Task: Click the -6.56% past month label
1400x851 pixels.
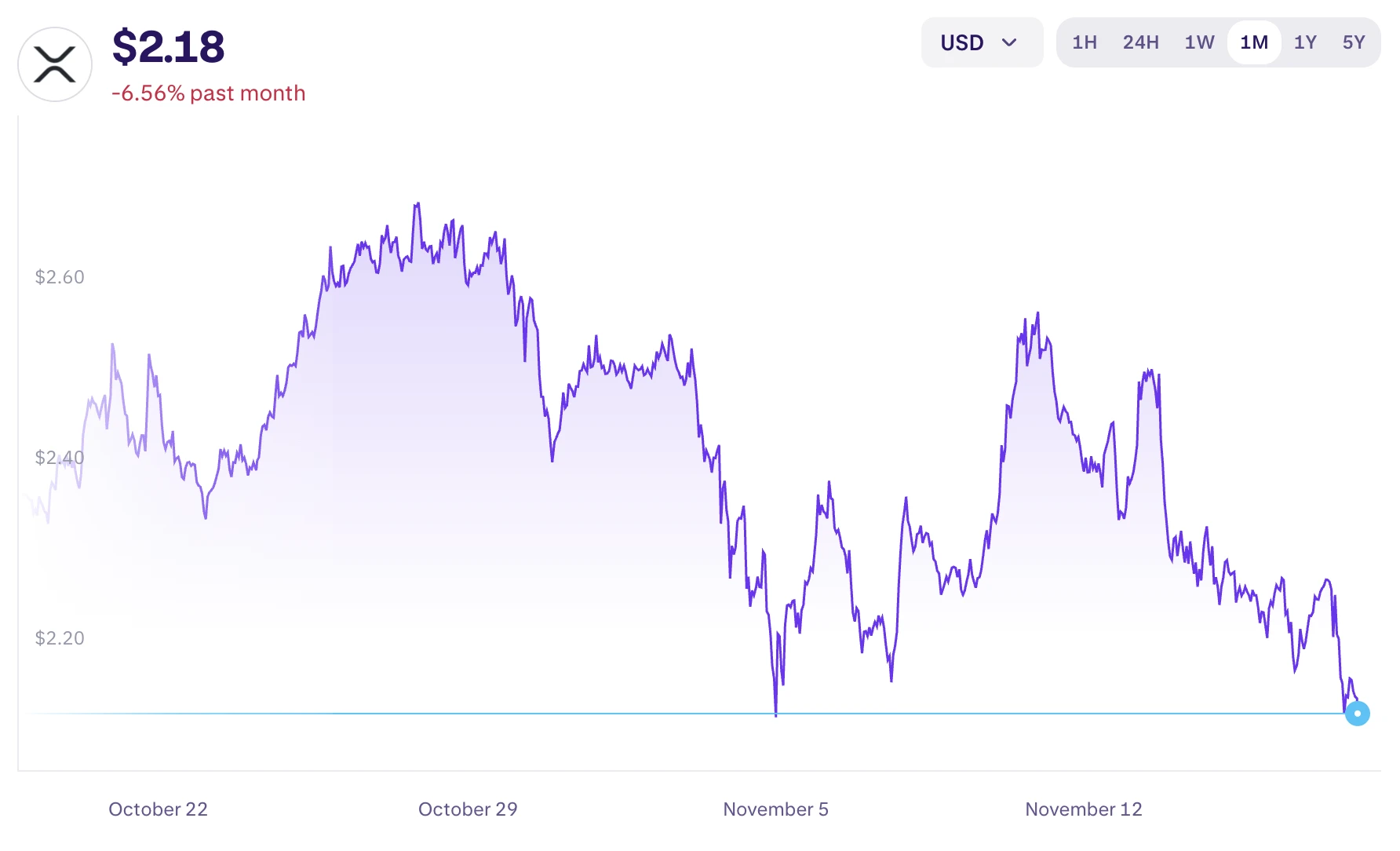Action: point(209,93)
